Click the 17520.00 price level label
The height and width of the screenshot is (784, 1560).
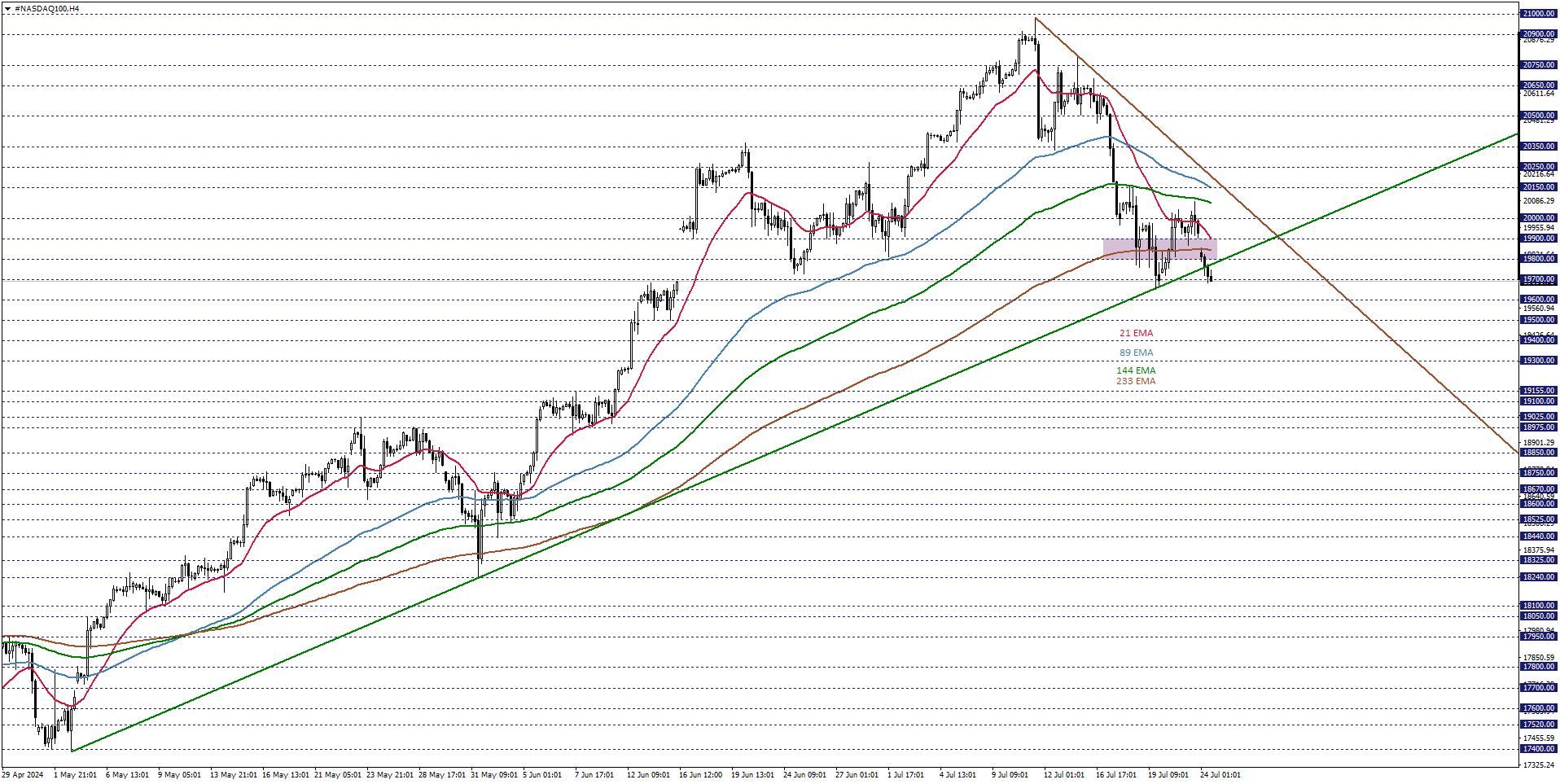click(1538, 725)
